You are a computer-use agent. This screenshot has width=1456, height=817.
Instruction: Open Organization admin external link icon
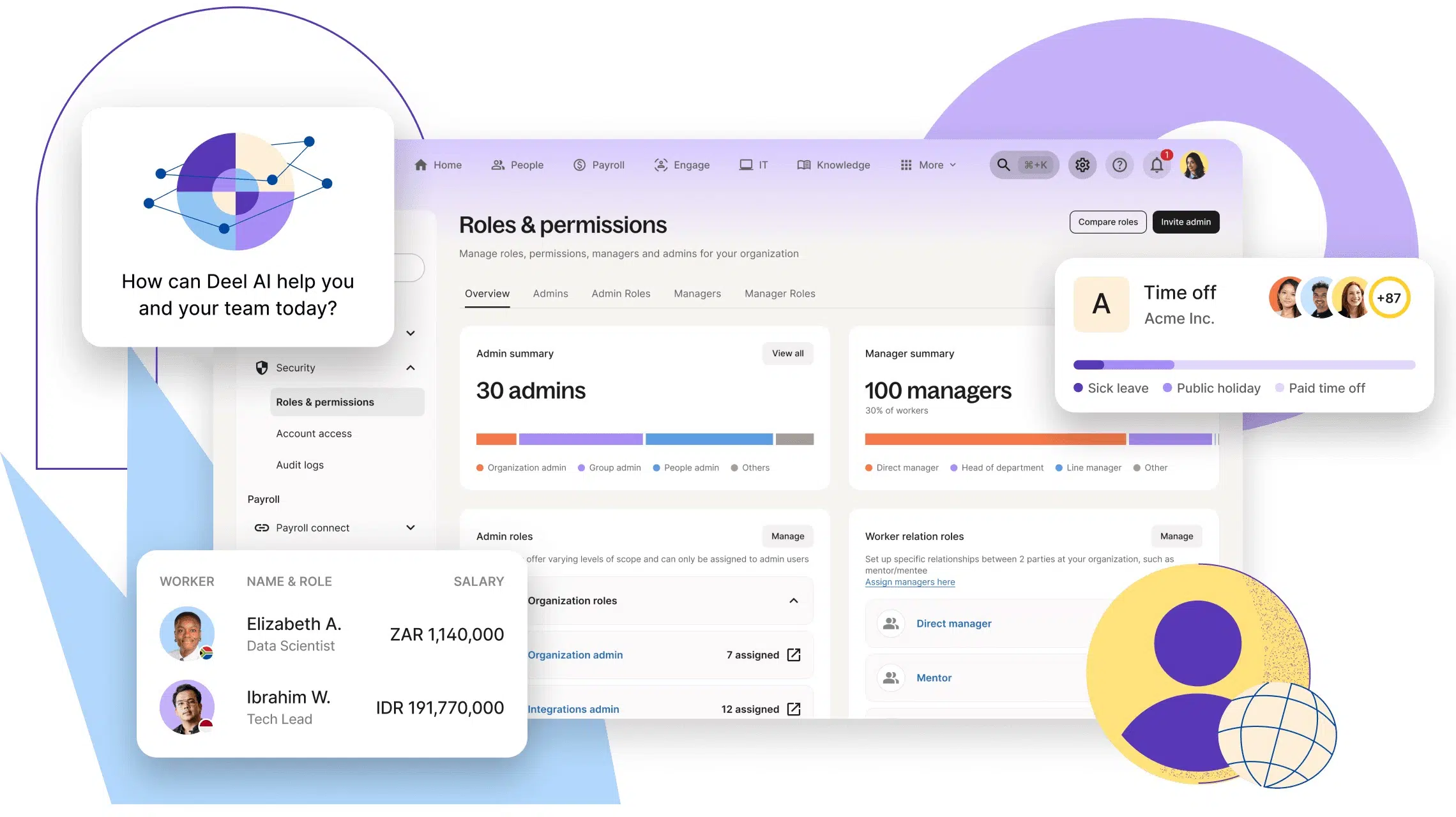coord(794,655)
